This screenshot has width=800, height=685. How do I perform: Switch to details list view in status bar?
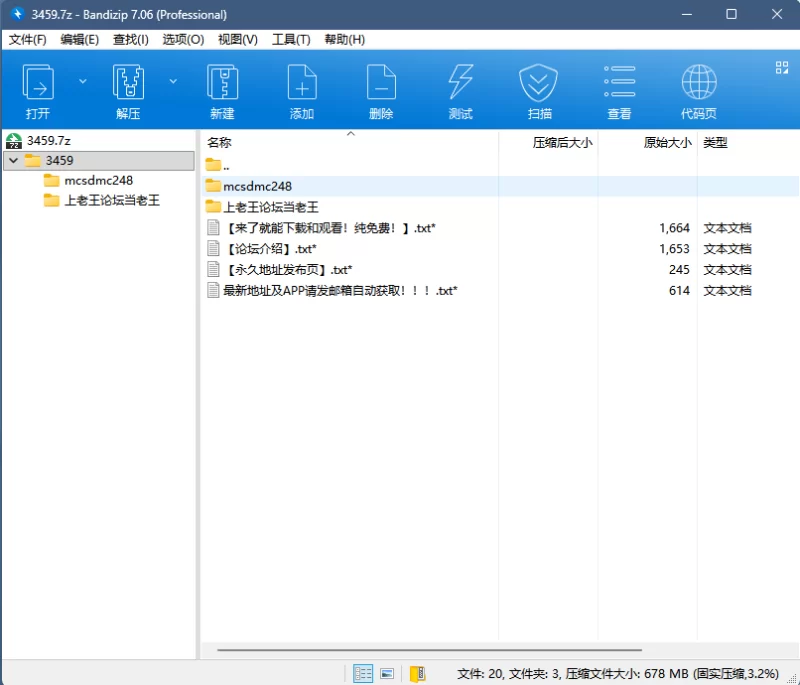point(363,674)
